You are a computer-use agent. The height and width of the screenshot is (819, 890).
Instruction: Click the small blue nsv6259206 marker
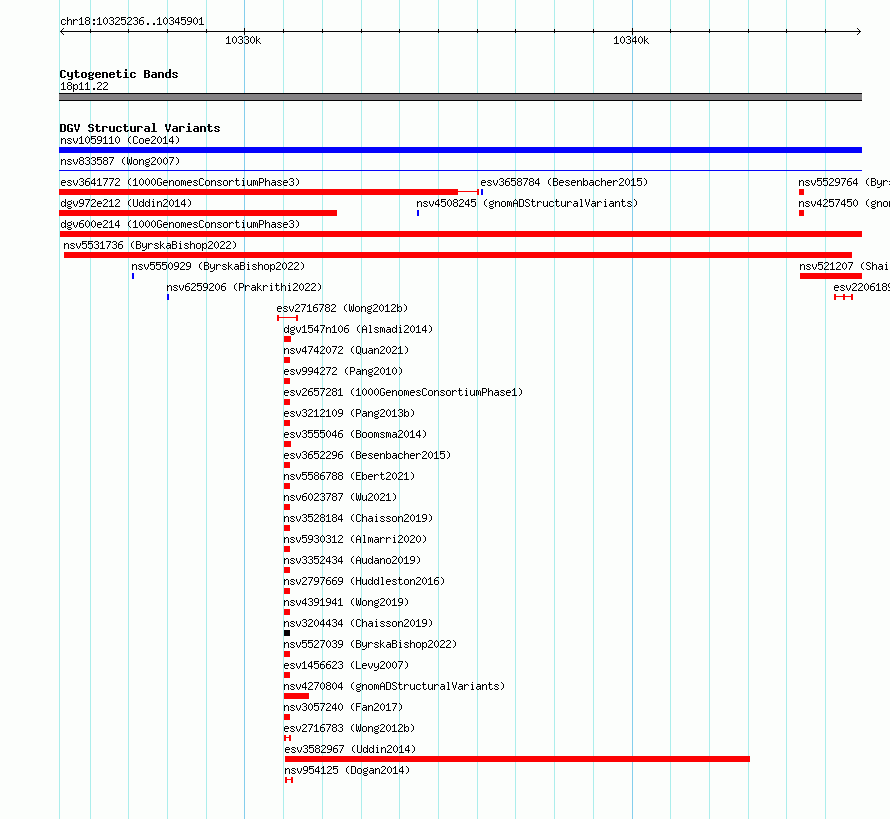[168, 297]
